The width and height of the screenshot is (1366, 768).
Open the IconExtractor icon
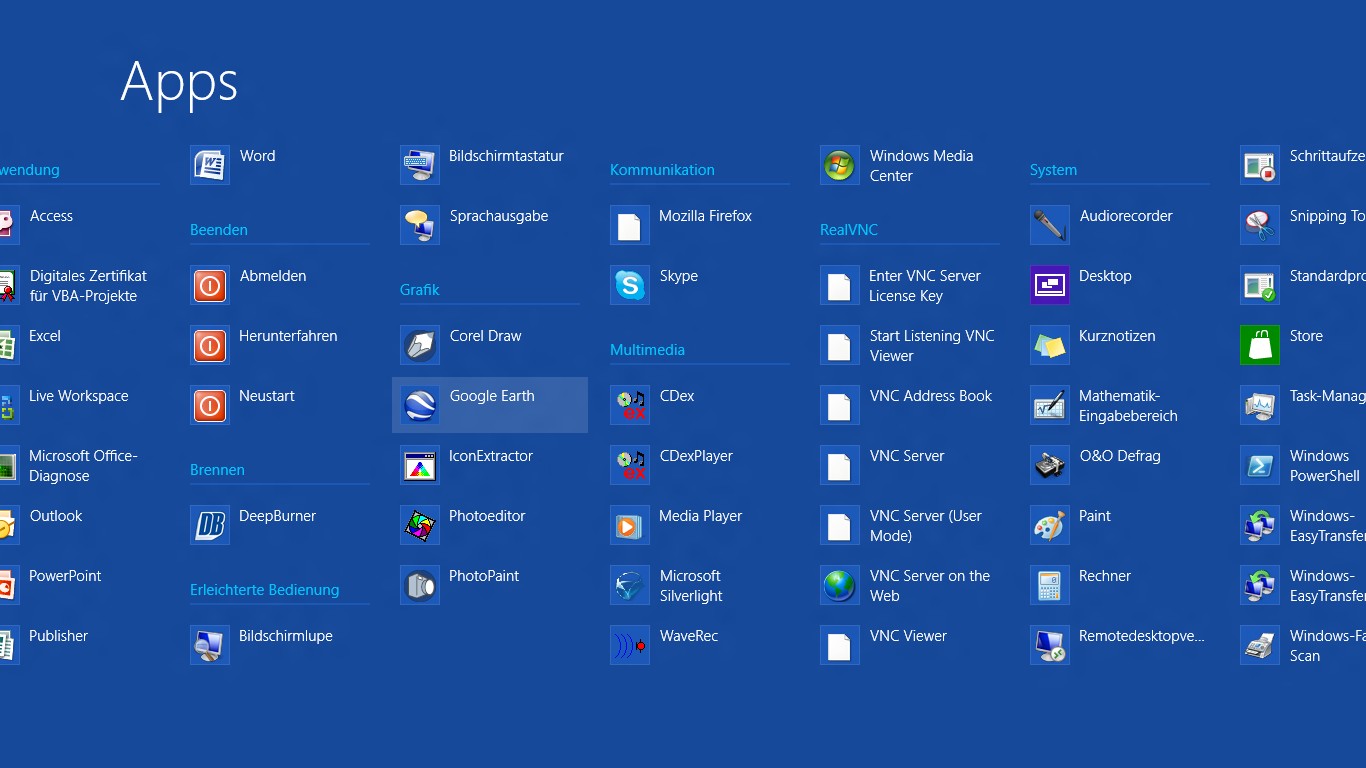[420, 465]
